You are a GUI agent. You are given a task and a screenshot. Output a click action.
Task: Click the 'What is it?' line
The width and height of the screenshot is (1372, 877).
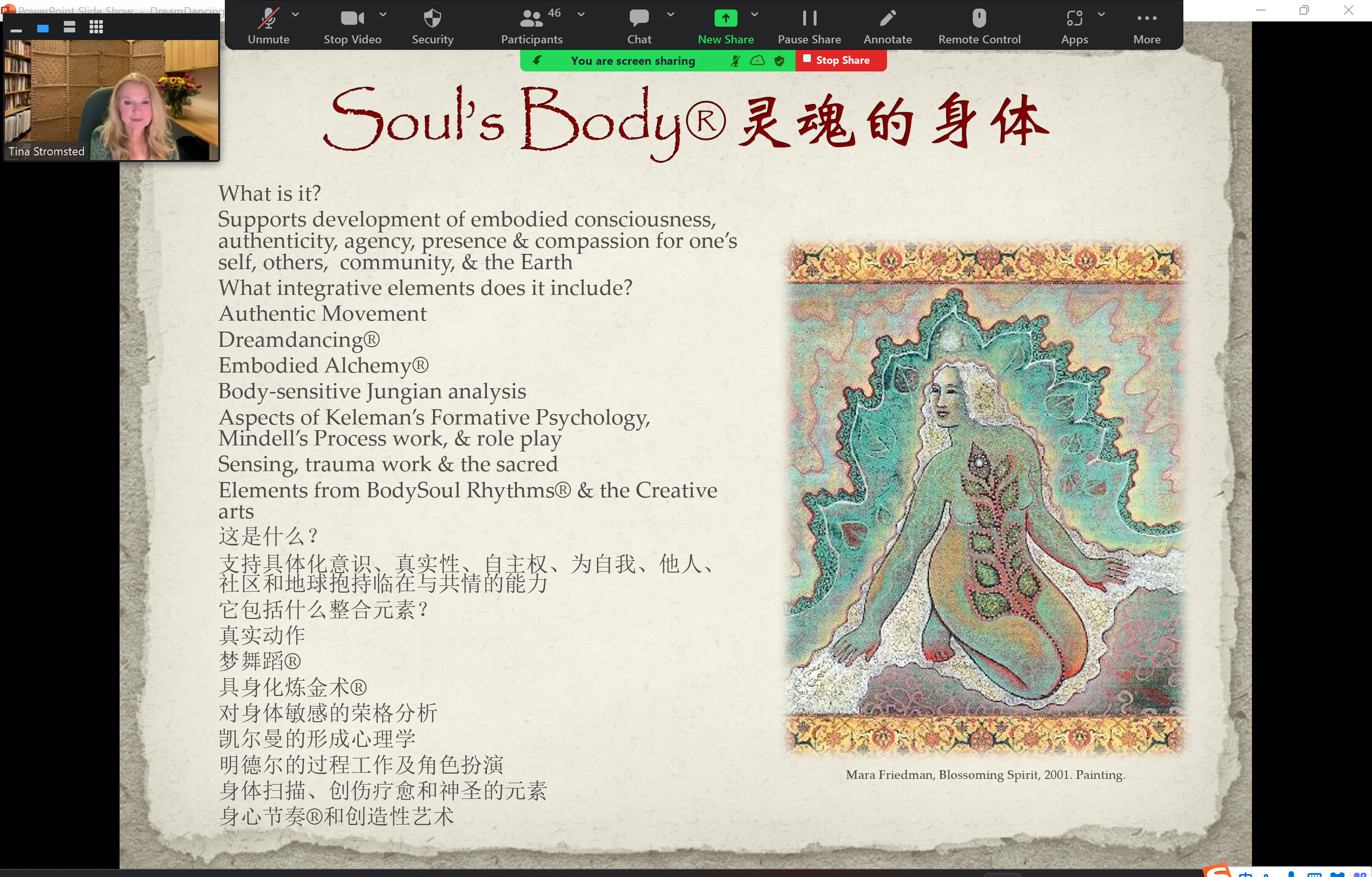270,194
